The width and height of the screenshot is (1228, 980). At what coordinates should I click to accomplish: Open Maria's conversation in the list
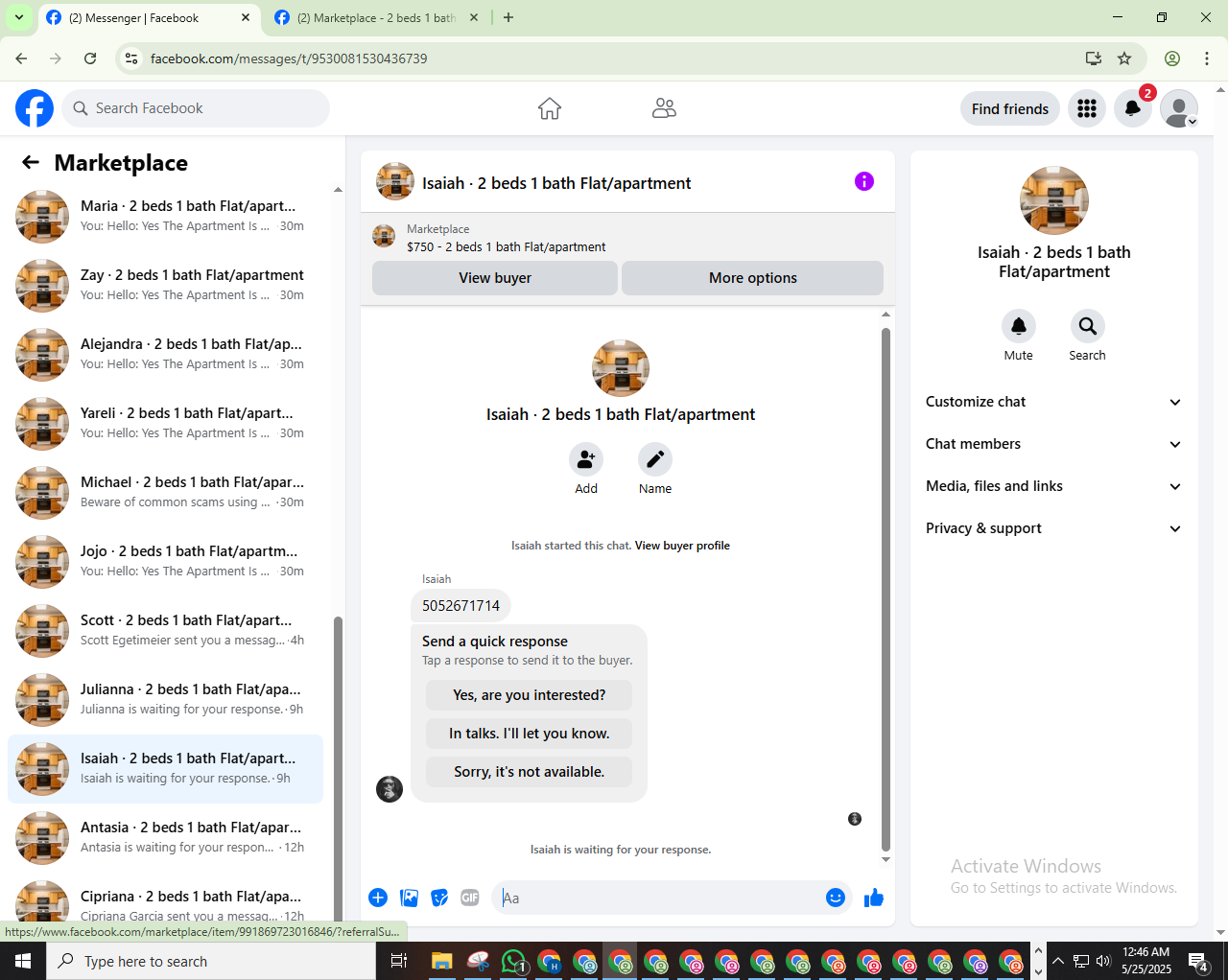[x=165, y=217]
